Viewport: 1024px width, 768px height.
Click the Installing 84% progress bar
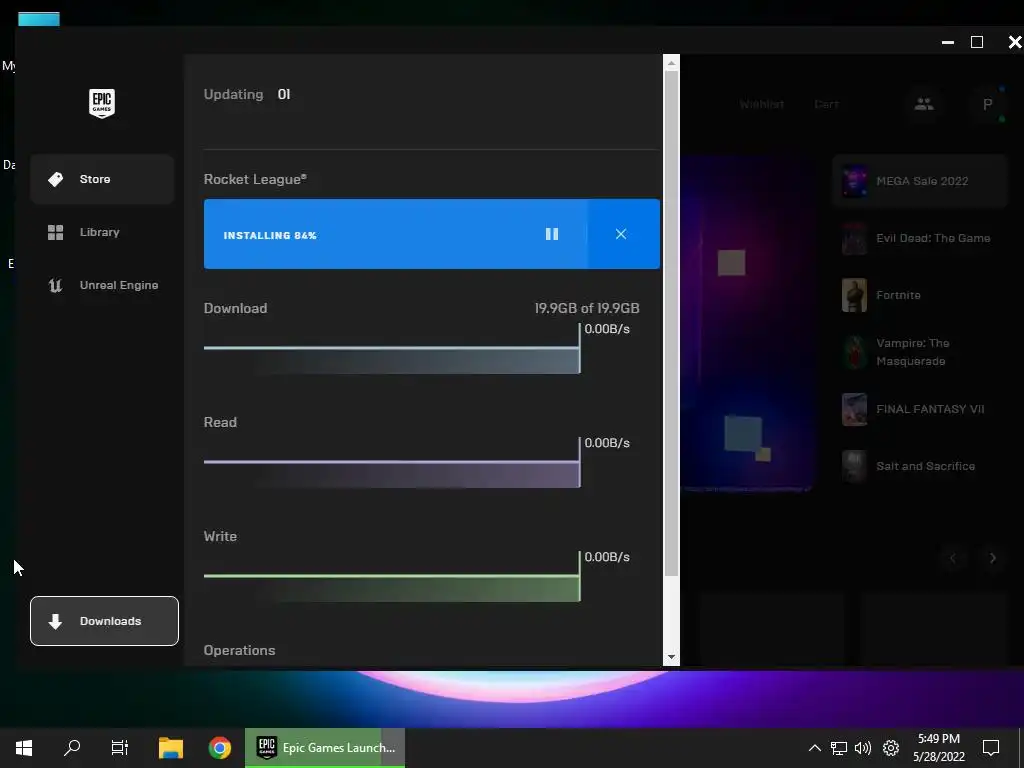click(395, 234)
